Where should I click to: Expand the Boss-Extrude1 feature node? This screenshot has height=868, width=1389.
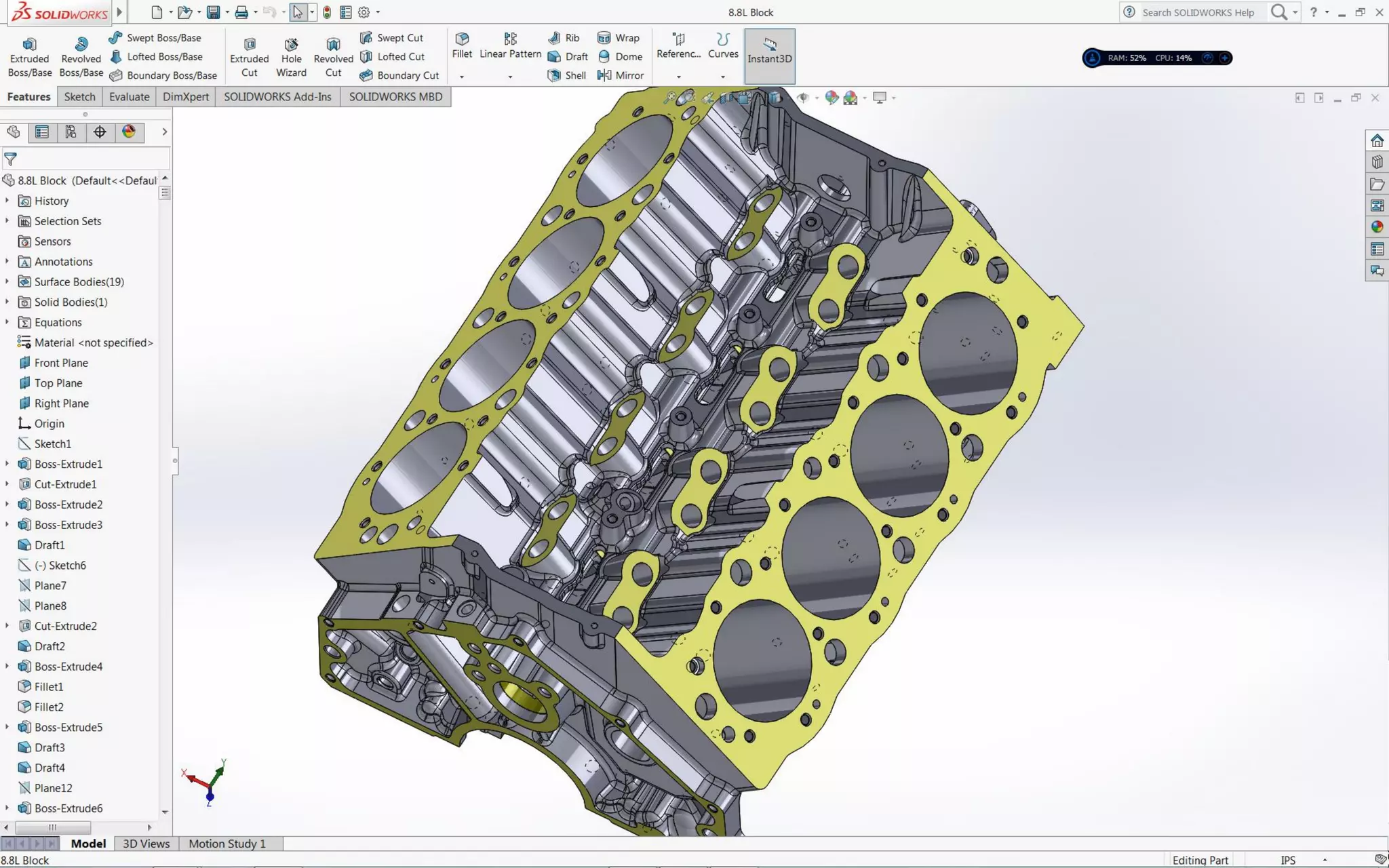coord(7,464)
